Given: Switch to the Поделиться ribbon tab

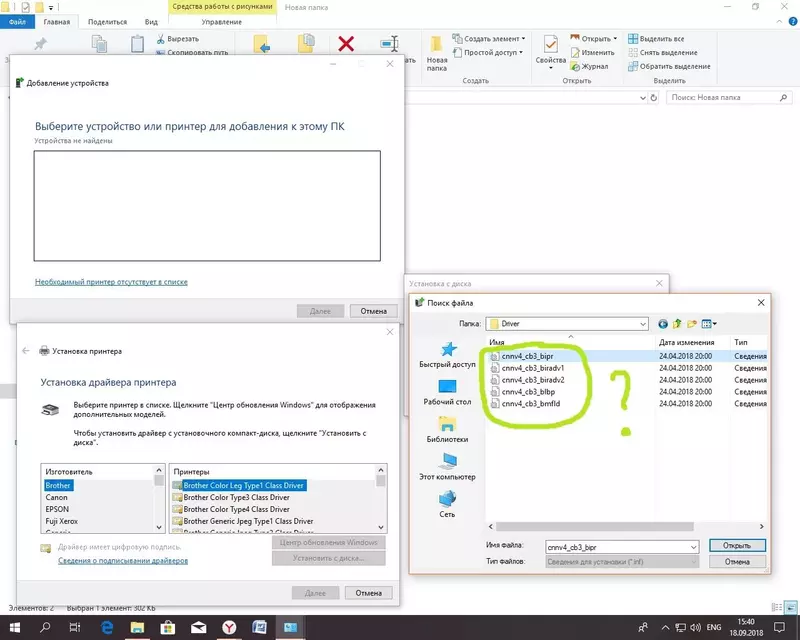Looking at the screenshot, I should tap(107, 22).
